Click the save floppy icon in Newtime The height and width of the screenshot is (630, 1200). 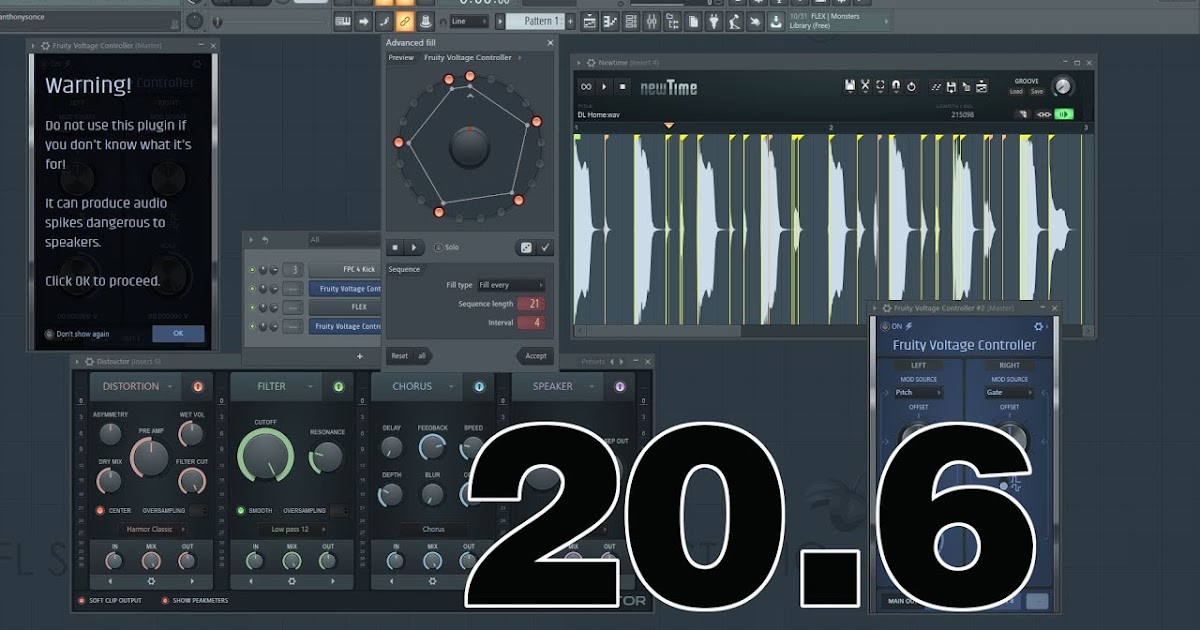coord(850,87)
